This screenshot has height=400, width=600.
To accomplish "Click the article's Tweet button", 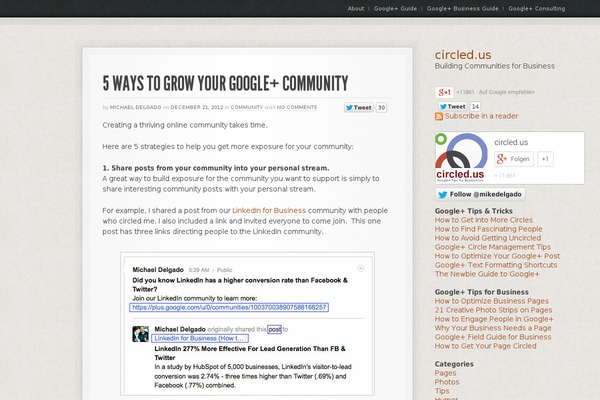I will tap(359, 108).
